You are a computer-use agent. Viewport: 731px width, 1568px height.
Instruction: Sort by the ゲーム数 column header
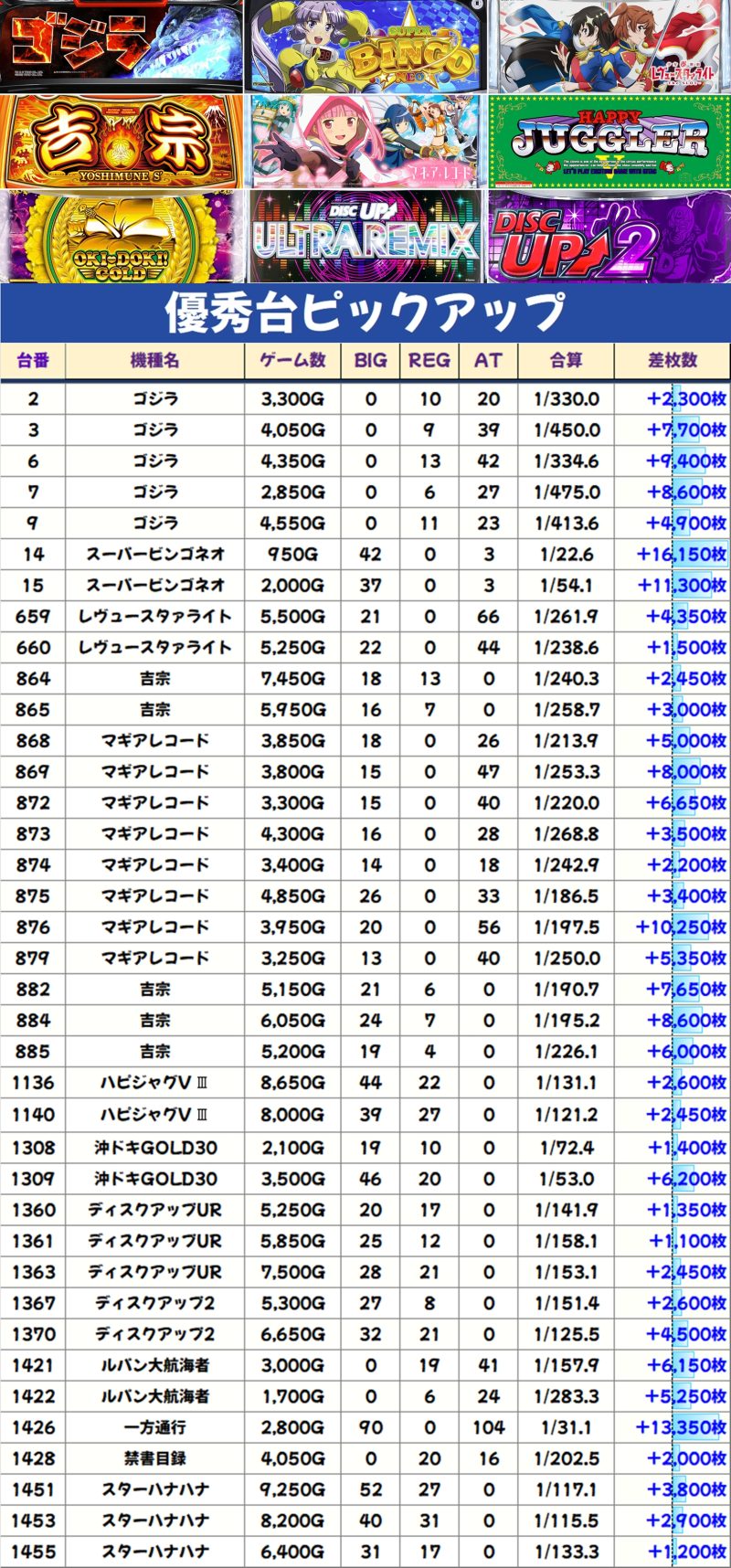pos(292,361)
